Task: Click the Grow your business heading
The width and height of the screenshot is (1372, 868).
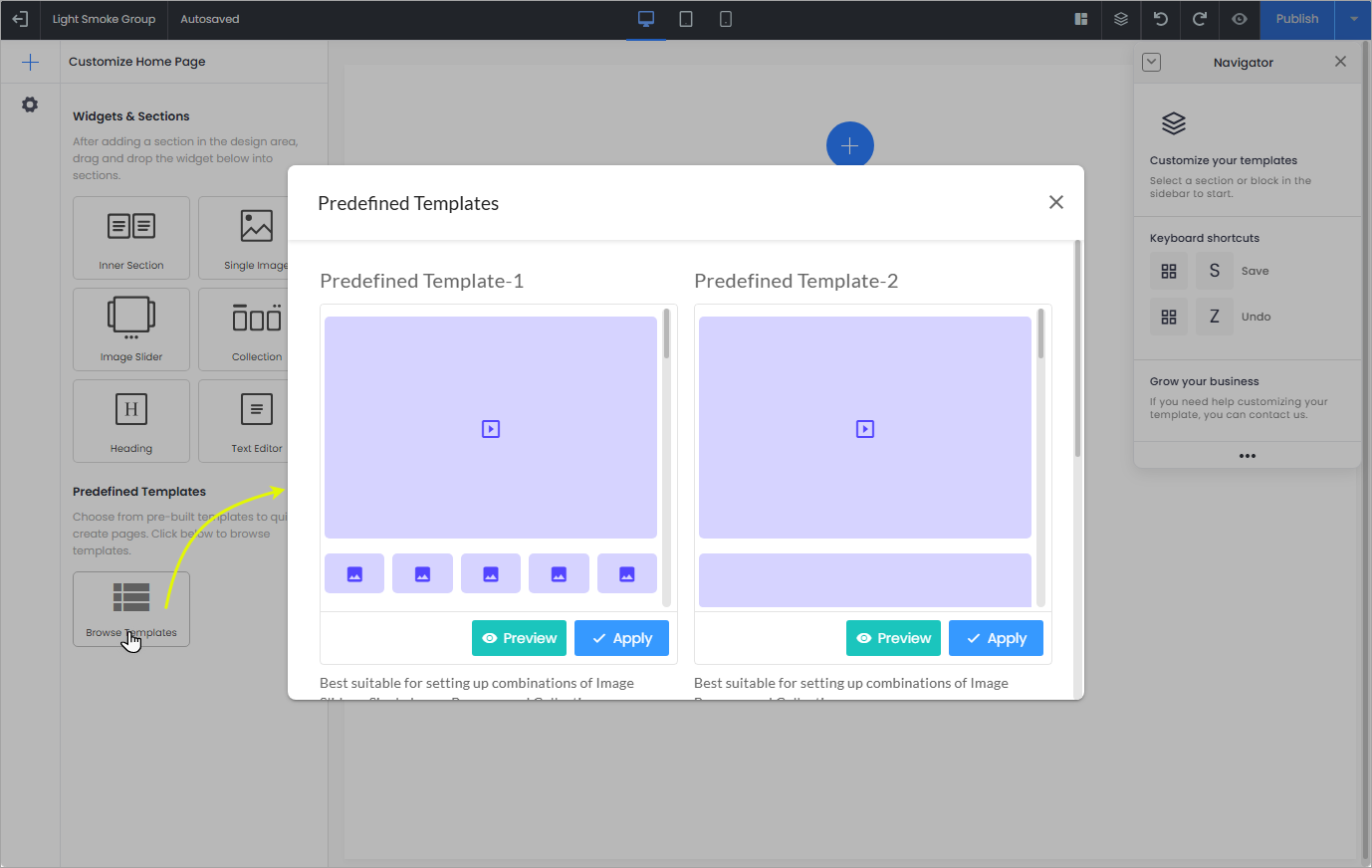Action: [x=1205, y=381]
